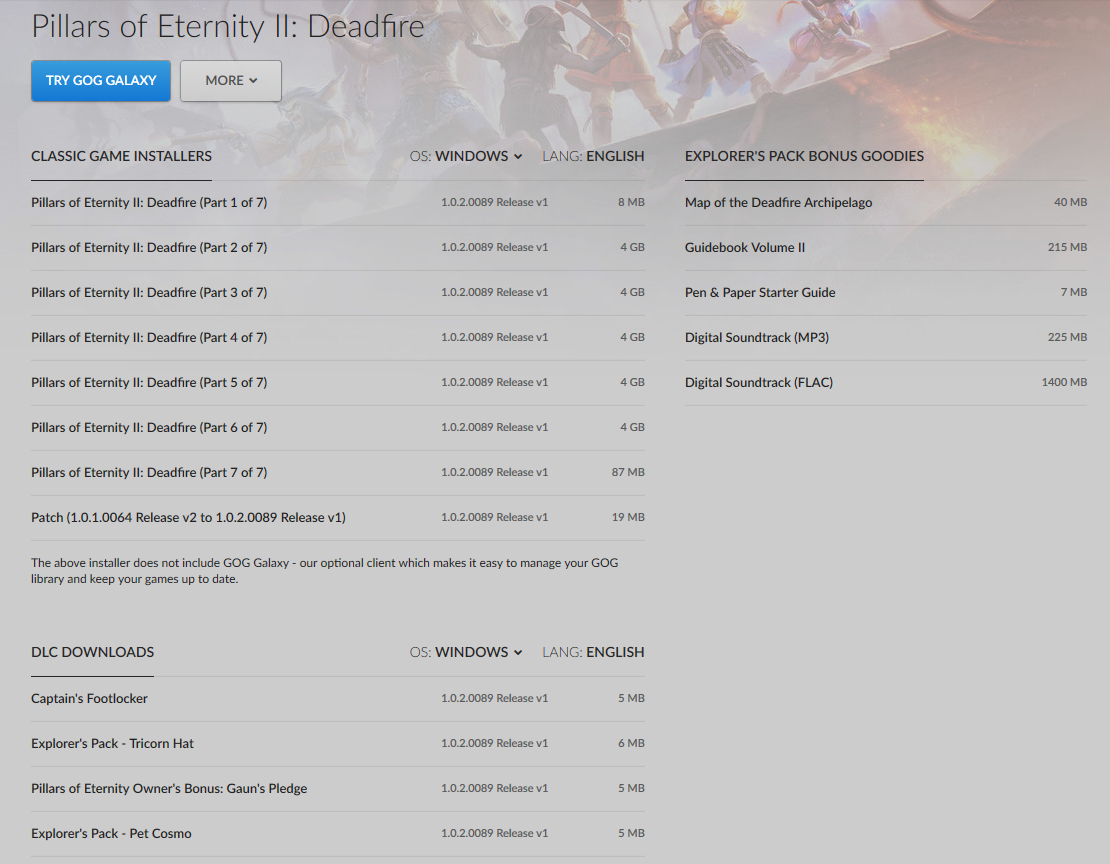The height and width of the screenshot is (864, 1110).
Task: Click the GOG Galaxy installer note text
Action: point(324,571)
